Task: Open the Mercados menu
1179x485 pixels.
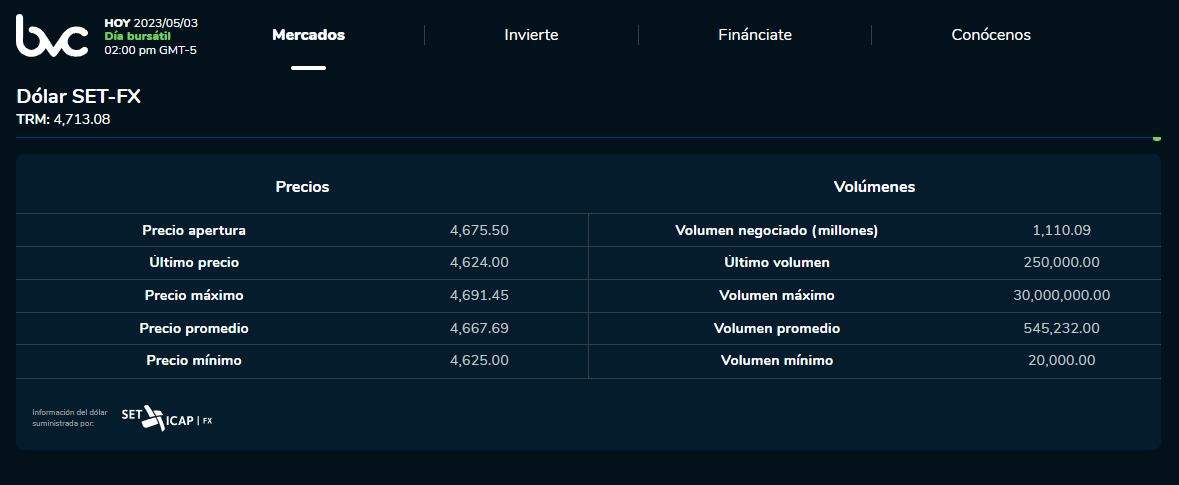Action: [x=308, y=35]
